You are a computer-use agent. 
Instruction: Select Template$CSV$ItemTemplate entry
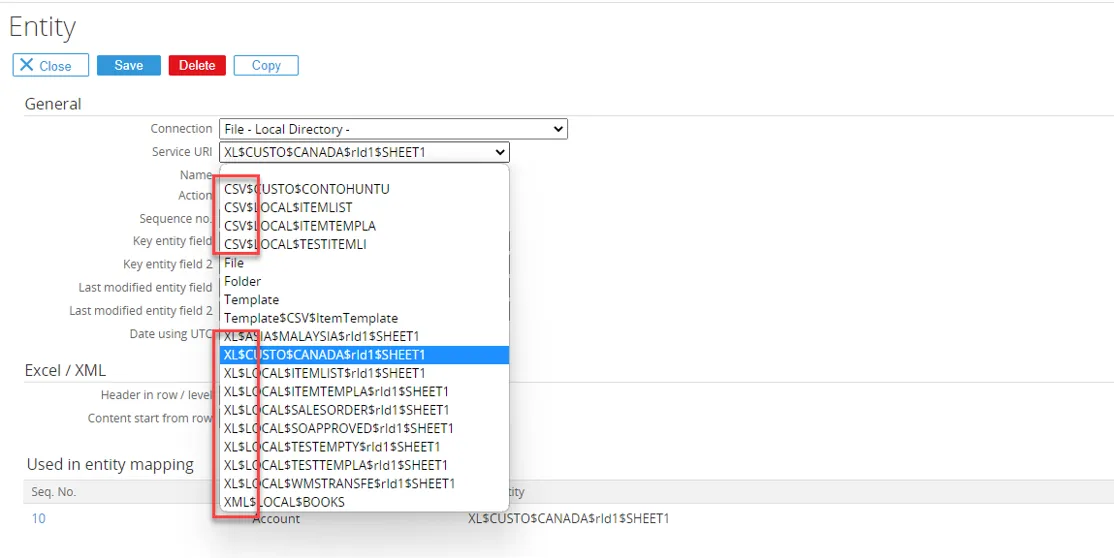pyautogui.click(x=311, y=318)
